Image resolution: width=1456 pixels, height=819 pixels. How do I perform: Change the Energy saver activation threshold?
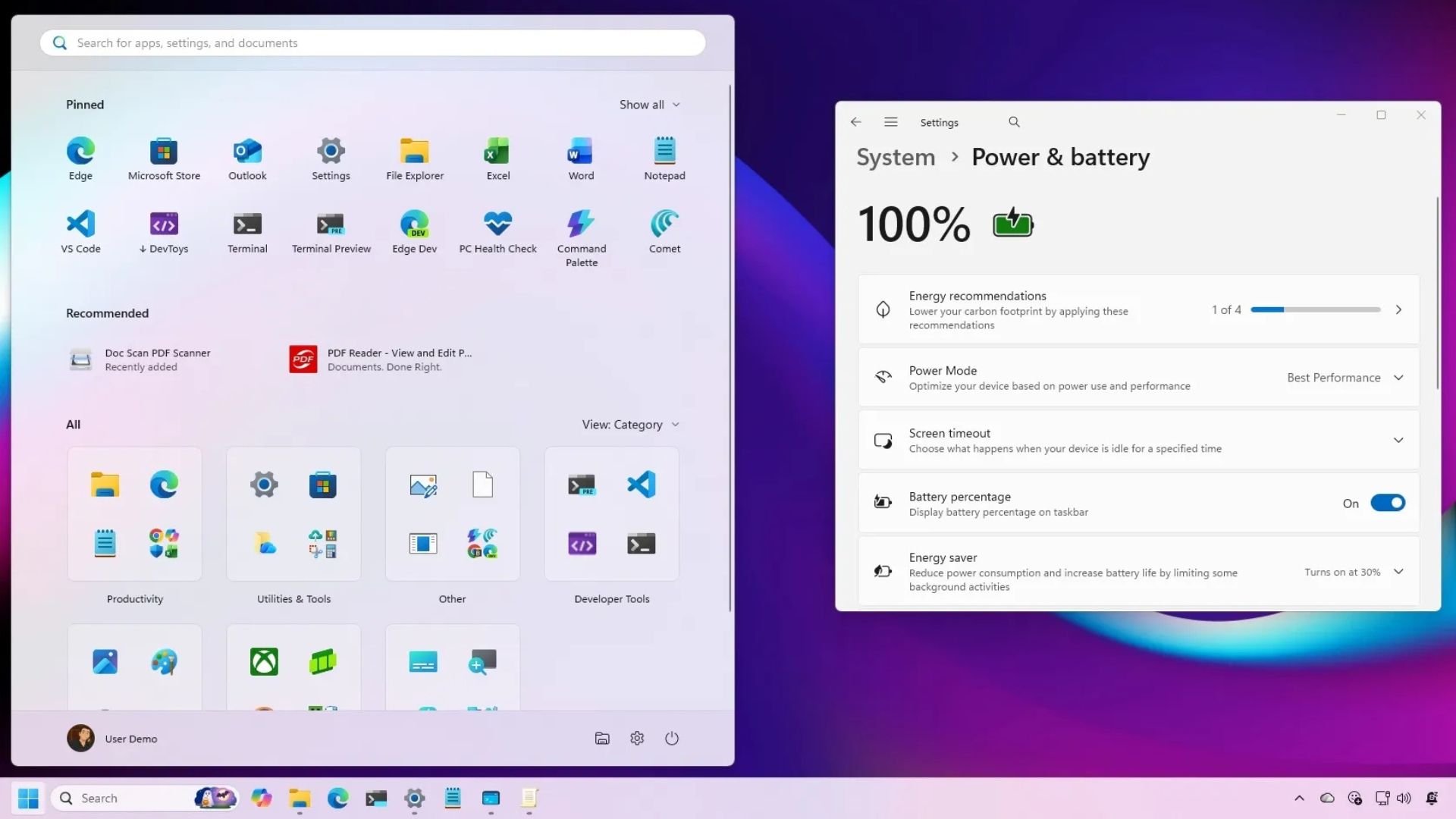pyautogui.click(x=1398, y=572)
